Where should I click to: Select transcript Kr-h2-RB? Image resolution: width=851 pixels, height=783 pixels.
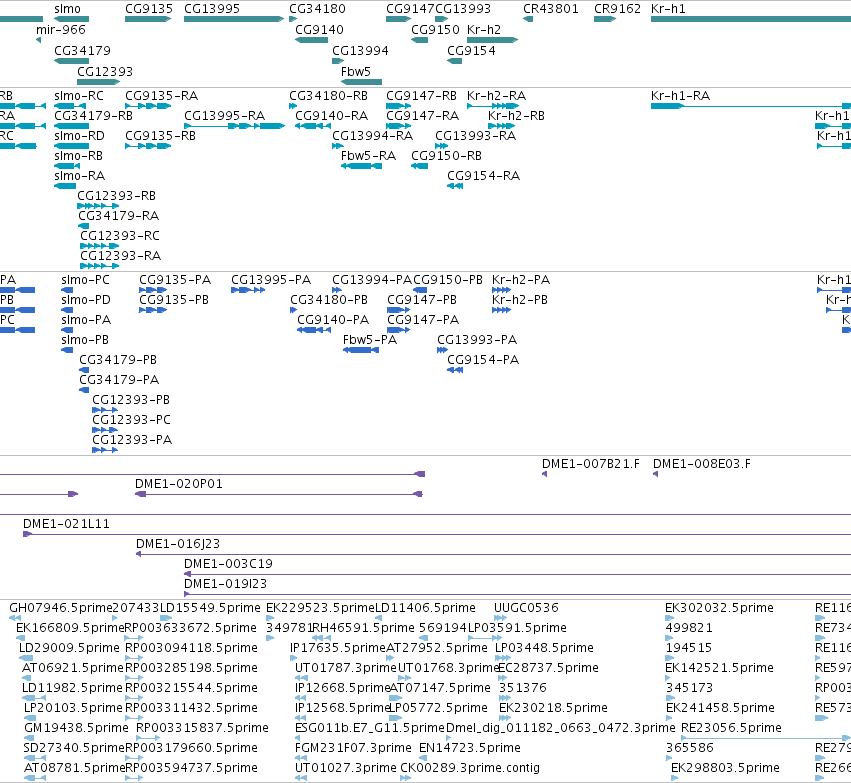[516, 116]
